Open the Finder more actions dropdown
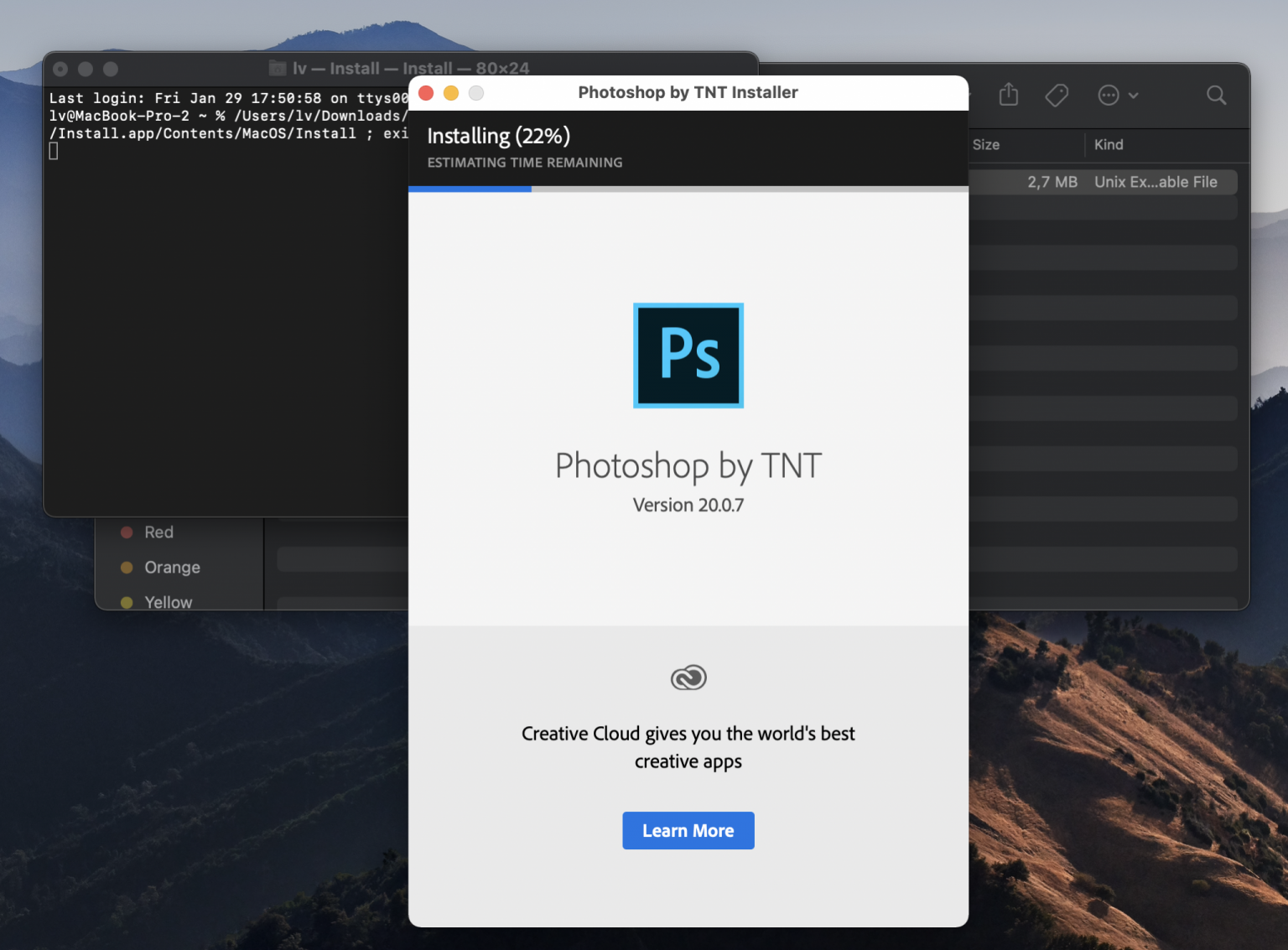Image resolution: width=1288 pixels, height=950 pixels. point(1119,95)
